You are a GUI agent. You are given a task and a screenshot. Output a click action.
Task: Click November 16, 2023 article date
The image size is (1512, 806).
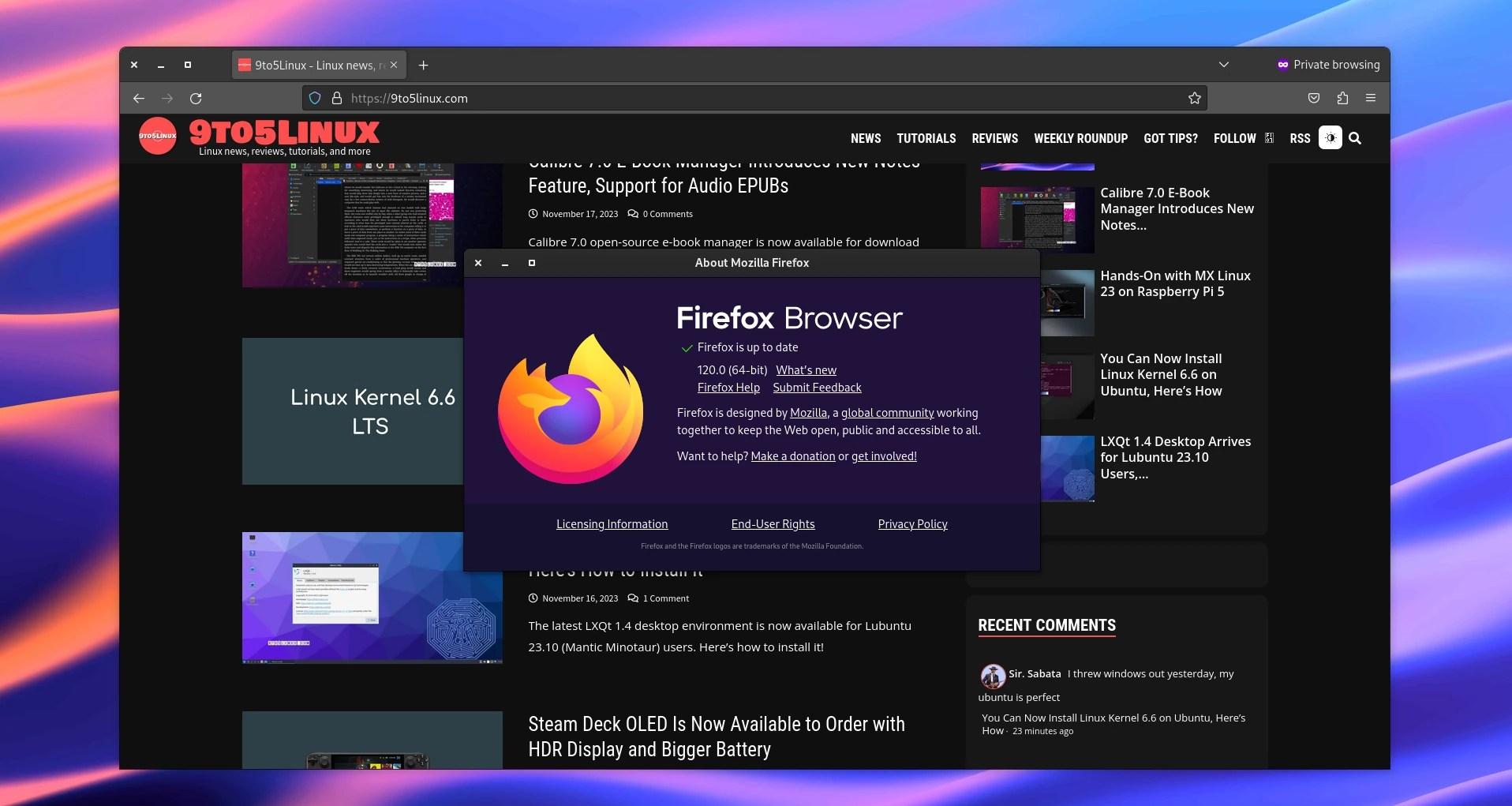pos(580,598)
